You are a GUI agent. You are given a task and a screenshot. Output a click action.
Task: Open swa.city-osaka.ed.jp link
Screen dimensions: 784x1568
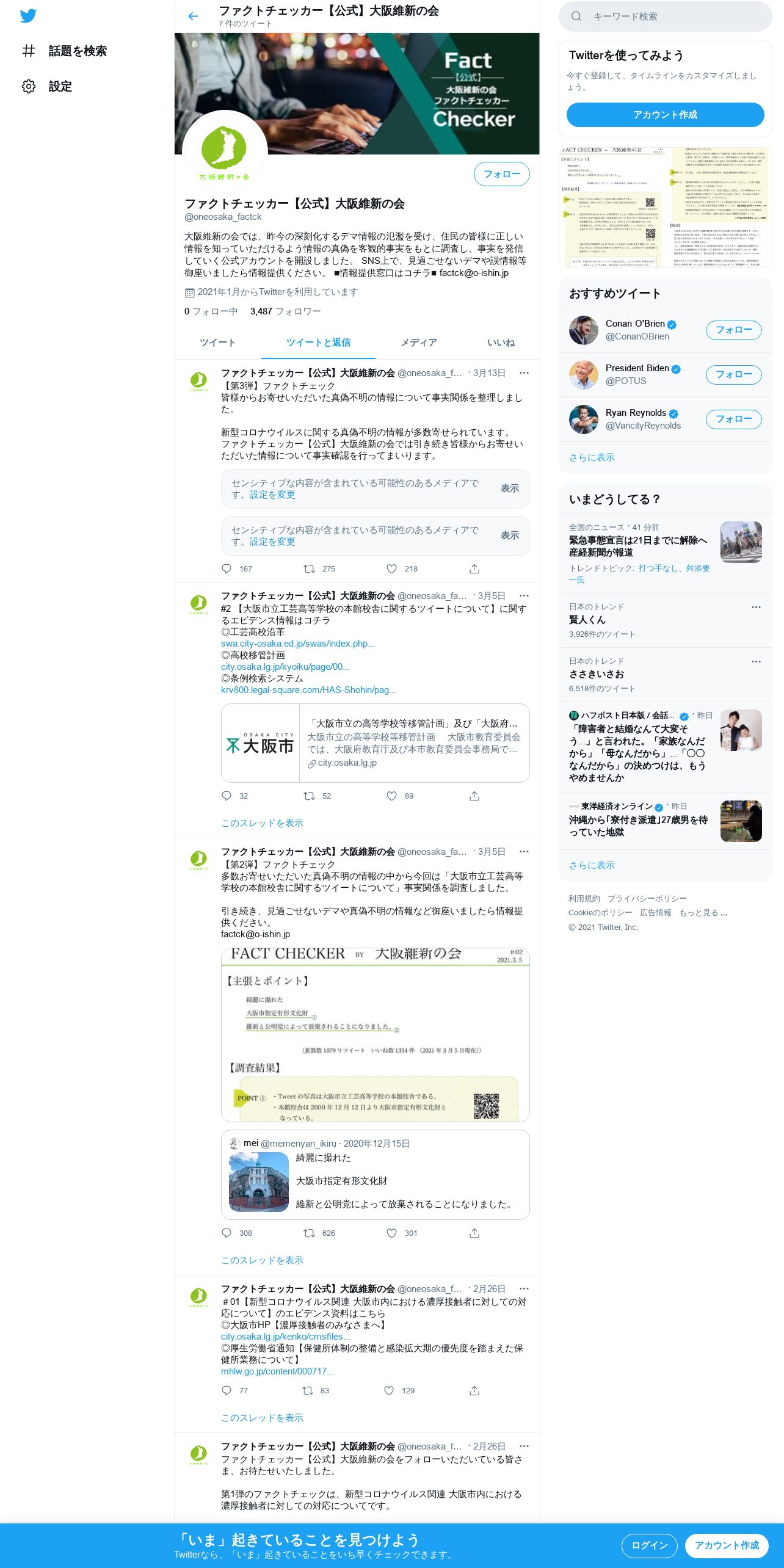click(x=298, y=644)
